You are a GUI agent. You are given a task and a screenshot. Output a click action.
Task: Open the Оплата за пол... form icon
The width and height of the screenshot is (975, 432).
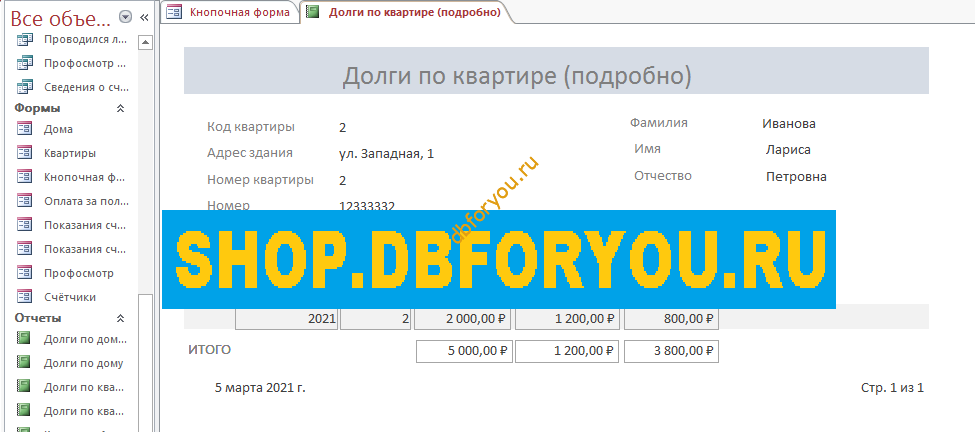24,201
